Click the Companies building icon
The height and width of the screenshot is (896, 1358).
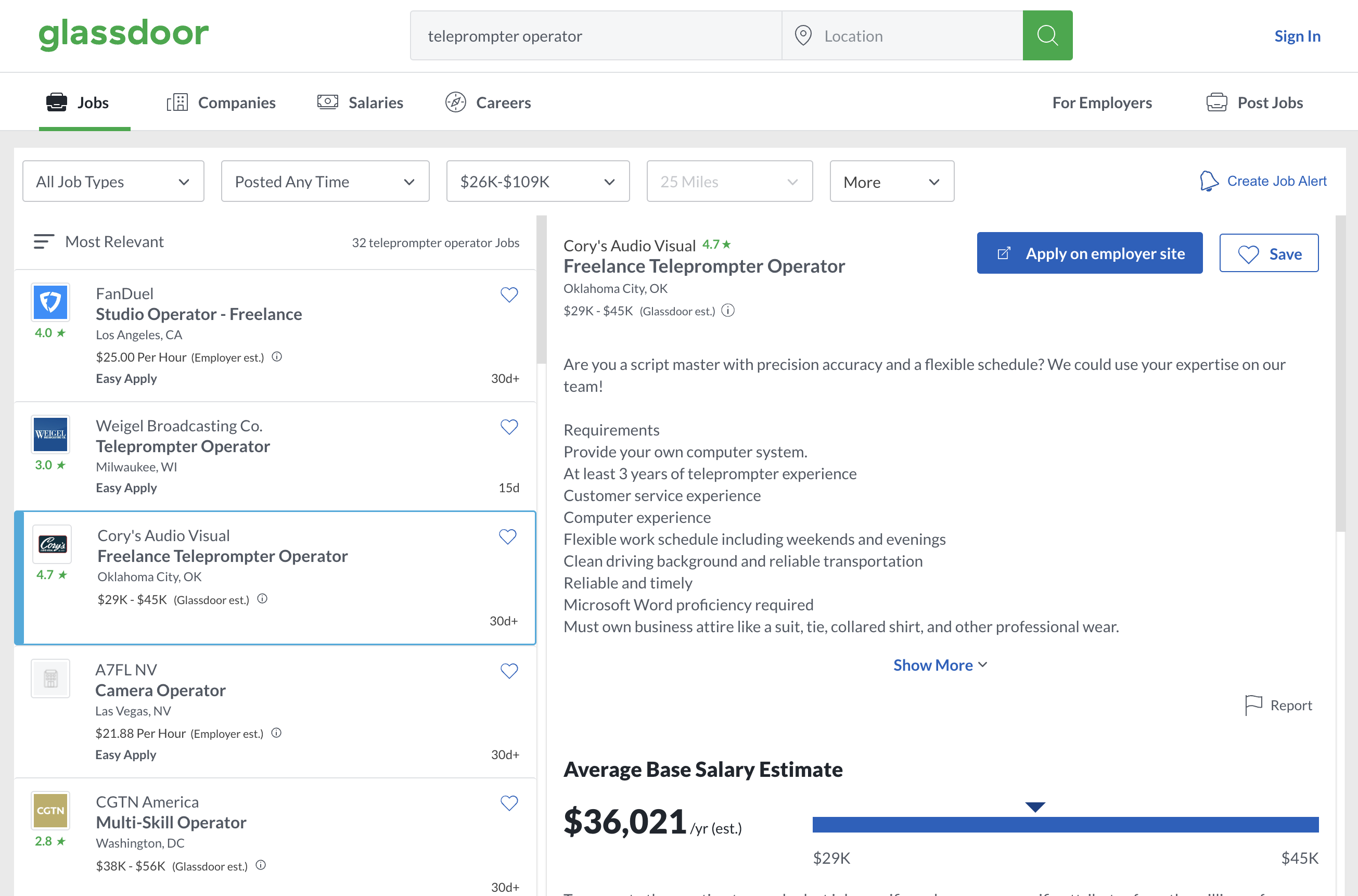(x=177, y=103)
